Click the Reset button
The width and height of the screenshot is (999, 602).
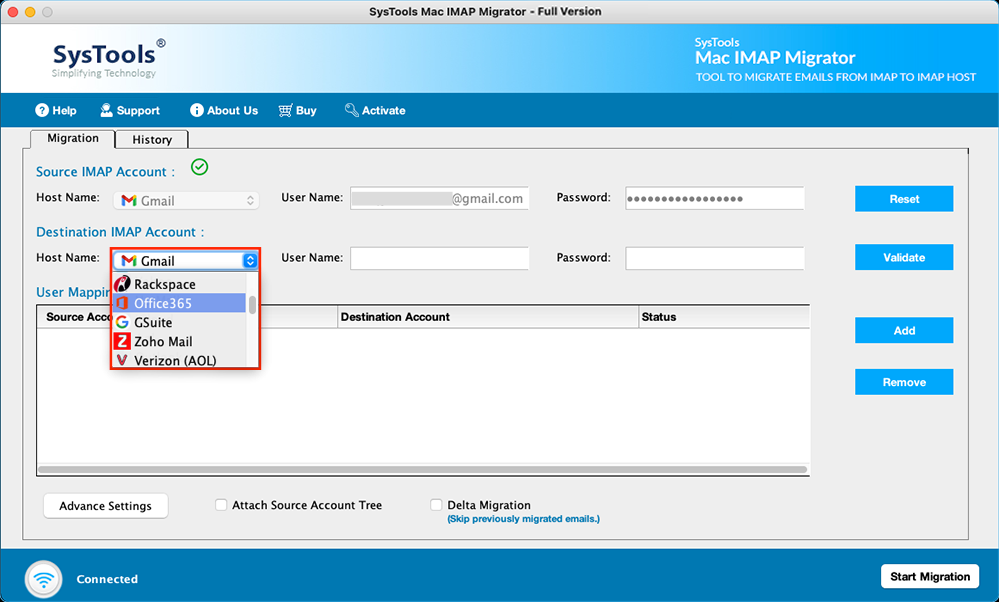click(904, 199)
